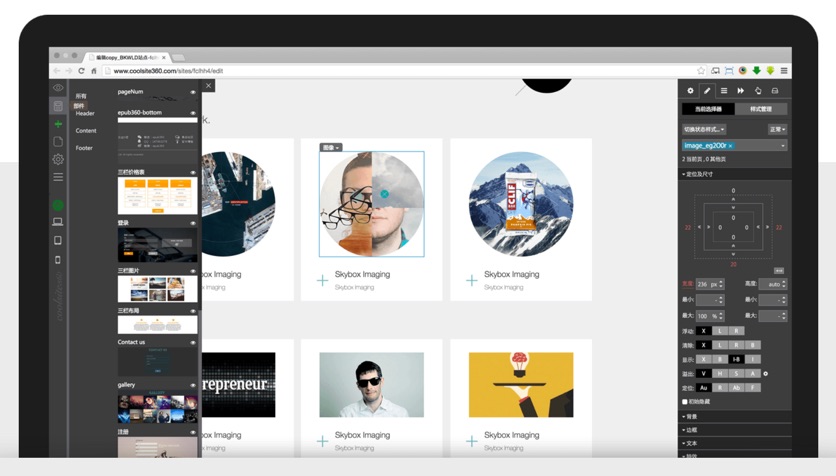The image size is (836, 476).
Task: Click the width px stepper arrows
Action: [x=721, y=284]
